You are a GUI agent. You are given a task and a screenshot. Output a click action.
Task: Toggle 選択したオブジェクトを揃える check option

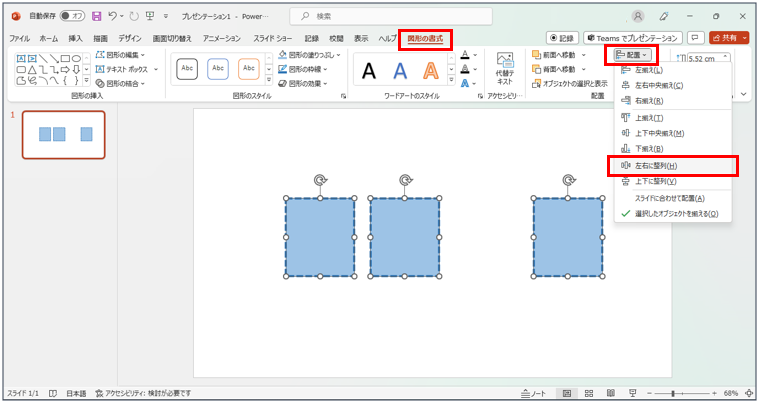675,214
